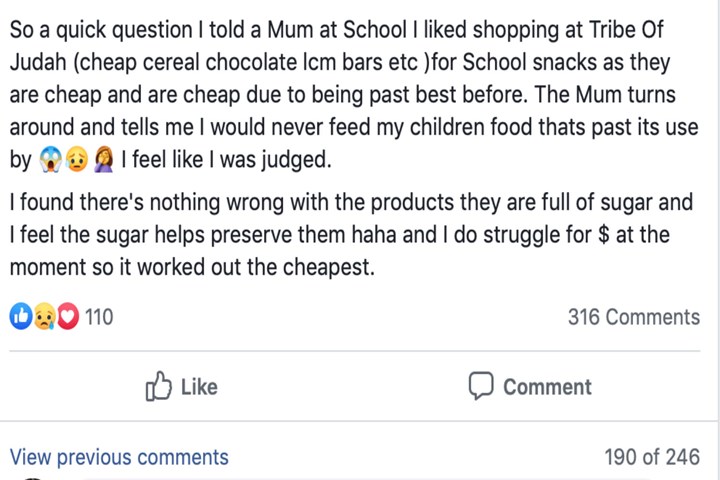Click the crying face reaction icon
720x480 pixels.
[x=44, y=317]
